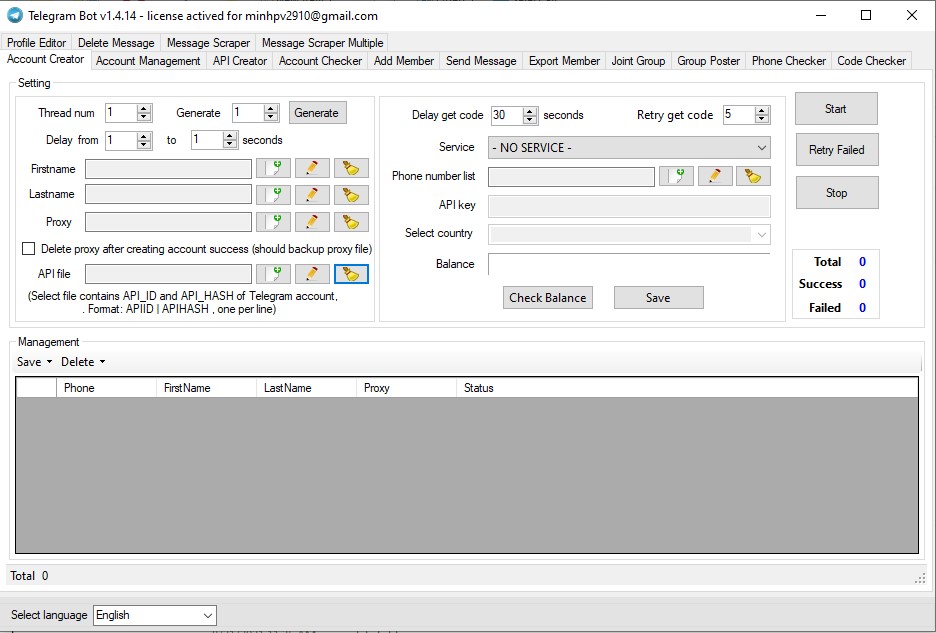Image resolution: width=936 pixels, height=633 pixels.
Task: Click the API key input field
Action: [629, 206]
